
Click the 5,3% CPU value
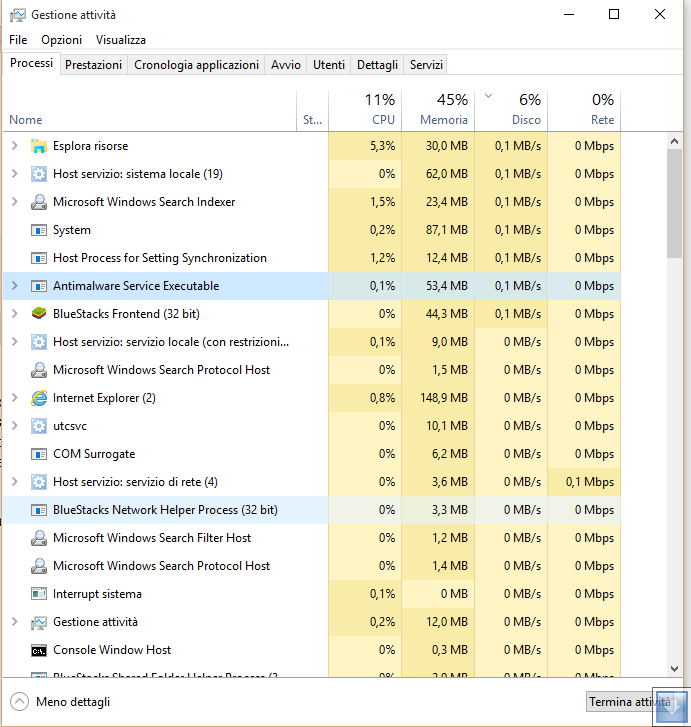pyautogui.click(x=383, y=146)
